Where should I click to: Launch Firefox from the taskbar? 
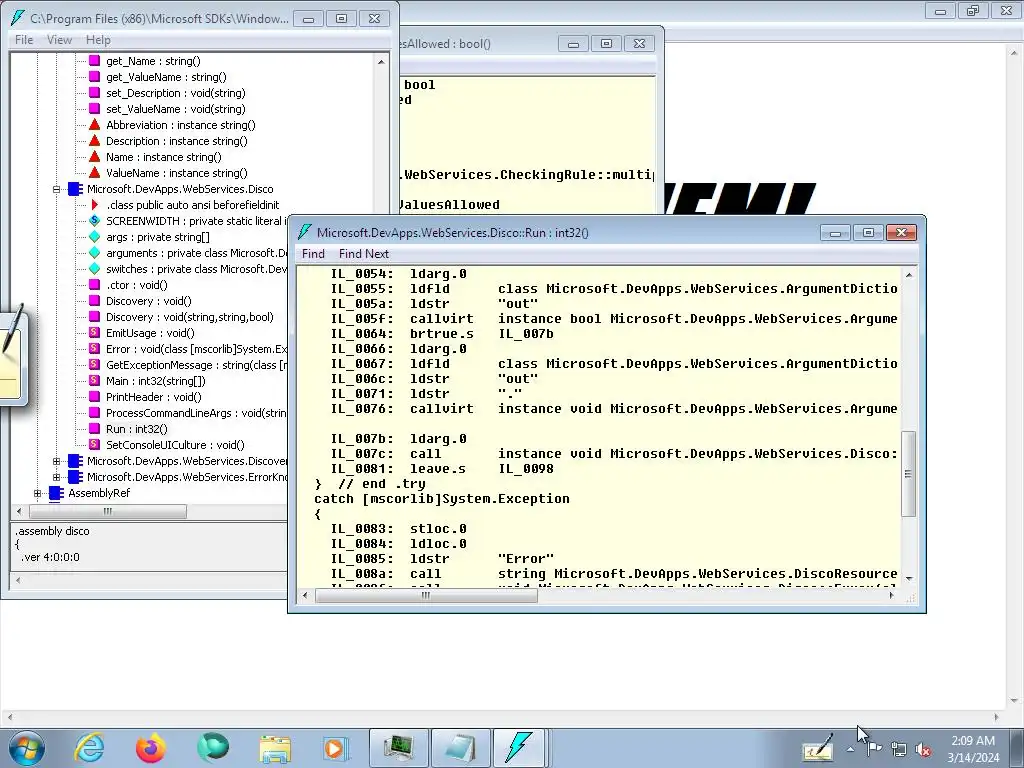pyautogui.click(x=150, y=747)
